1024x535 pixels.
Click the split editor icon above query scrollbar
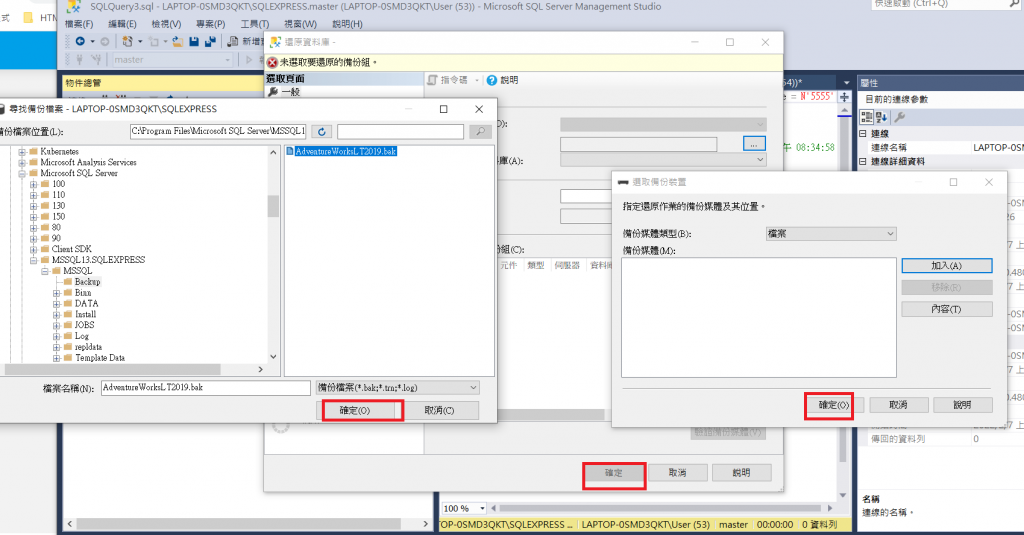coord(844,97)
